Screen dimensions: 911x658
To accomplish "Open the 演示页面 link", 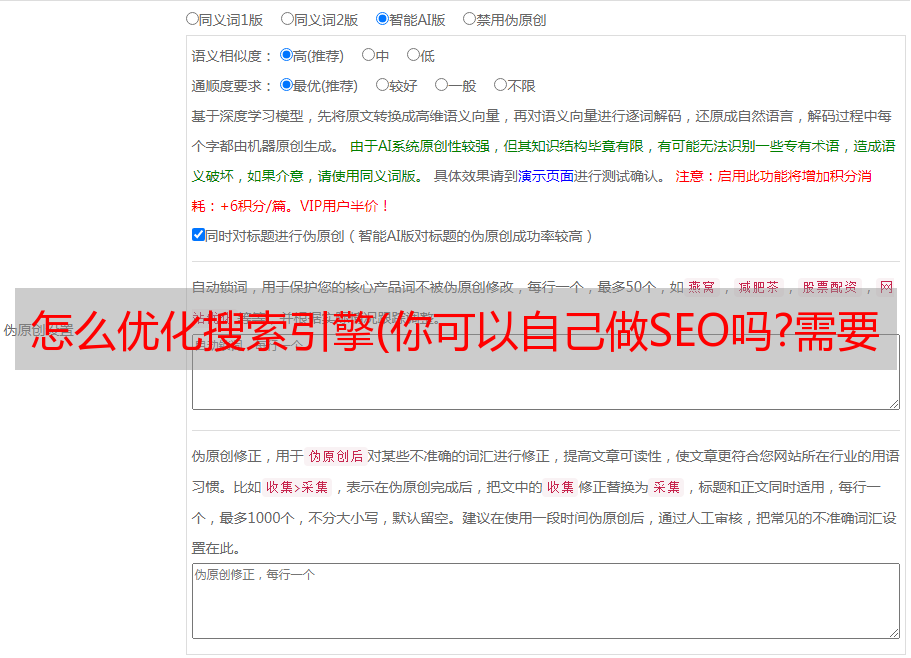I will [x=546, y=176].
